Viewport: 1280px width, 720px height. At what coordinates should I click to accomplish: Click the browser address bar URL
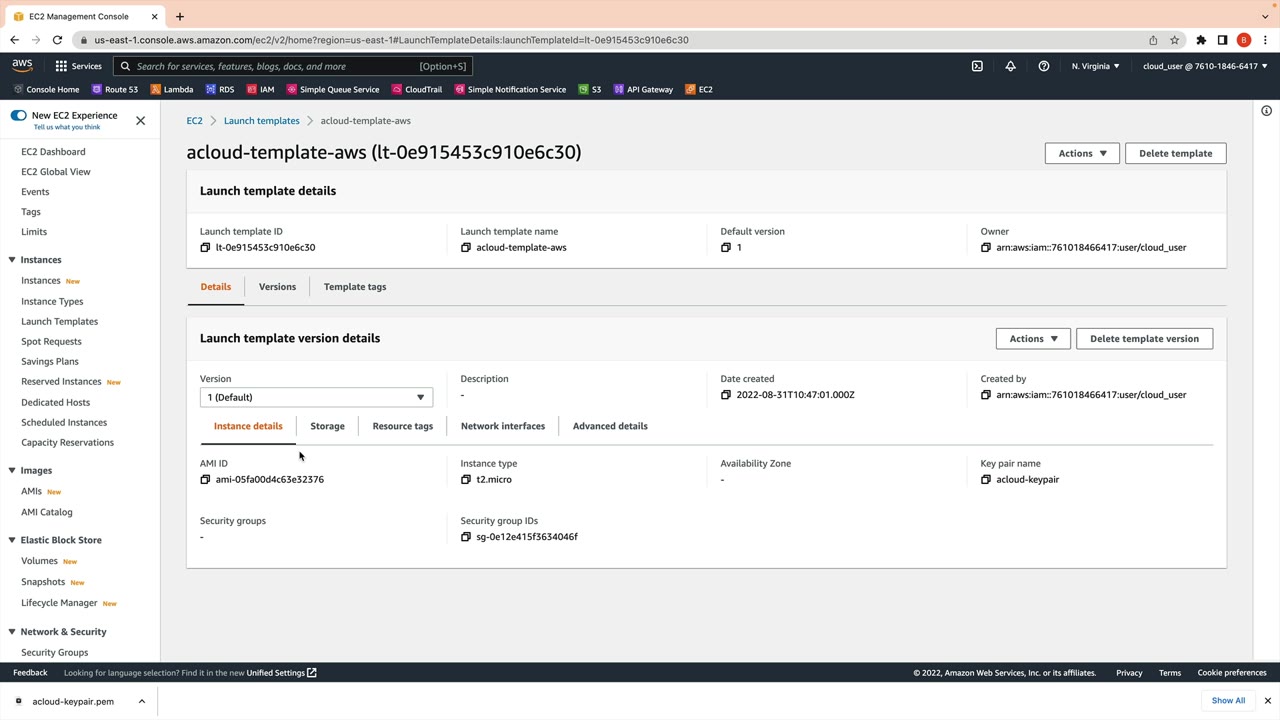point(391,40)
